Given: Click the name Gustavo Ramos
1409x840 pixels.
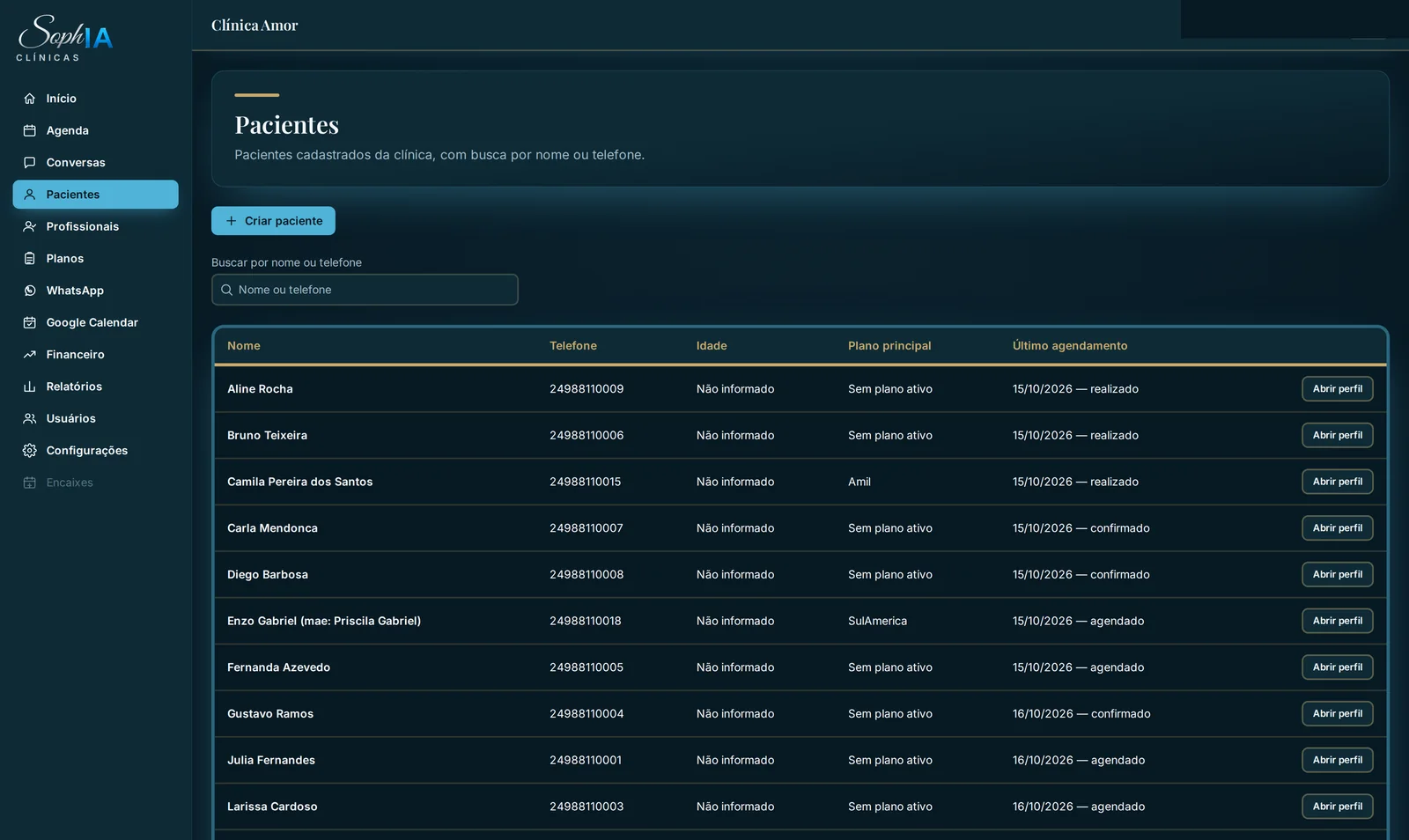Looking at the screenshot, I should 270,714.
